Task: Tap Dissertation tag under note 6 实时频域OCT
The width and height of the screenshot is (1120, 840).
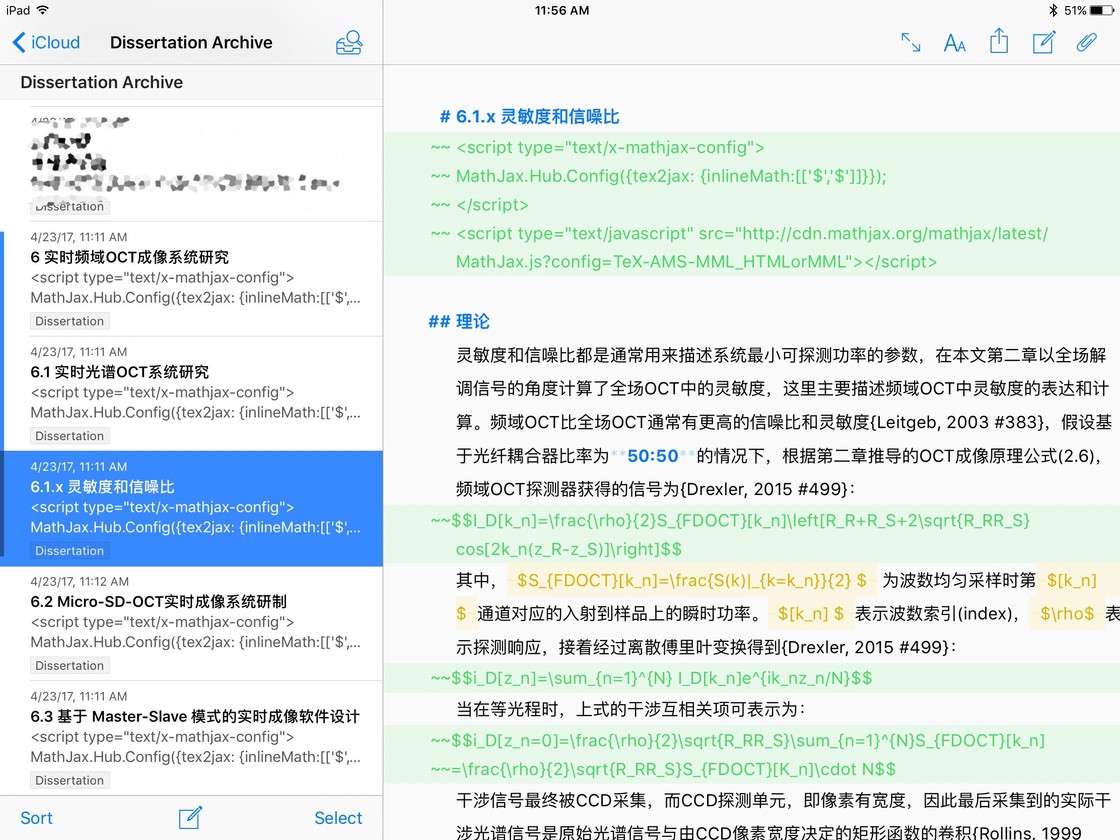Action: point(69,321)
